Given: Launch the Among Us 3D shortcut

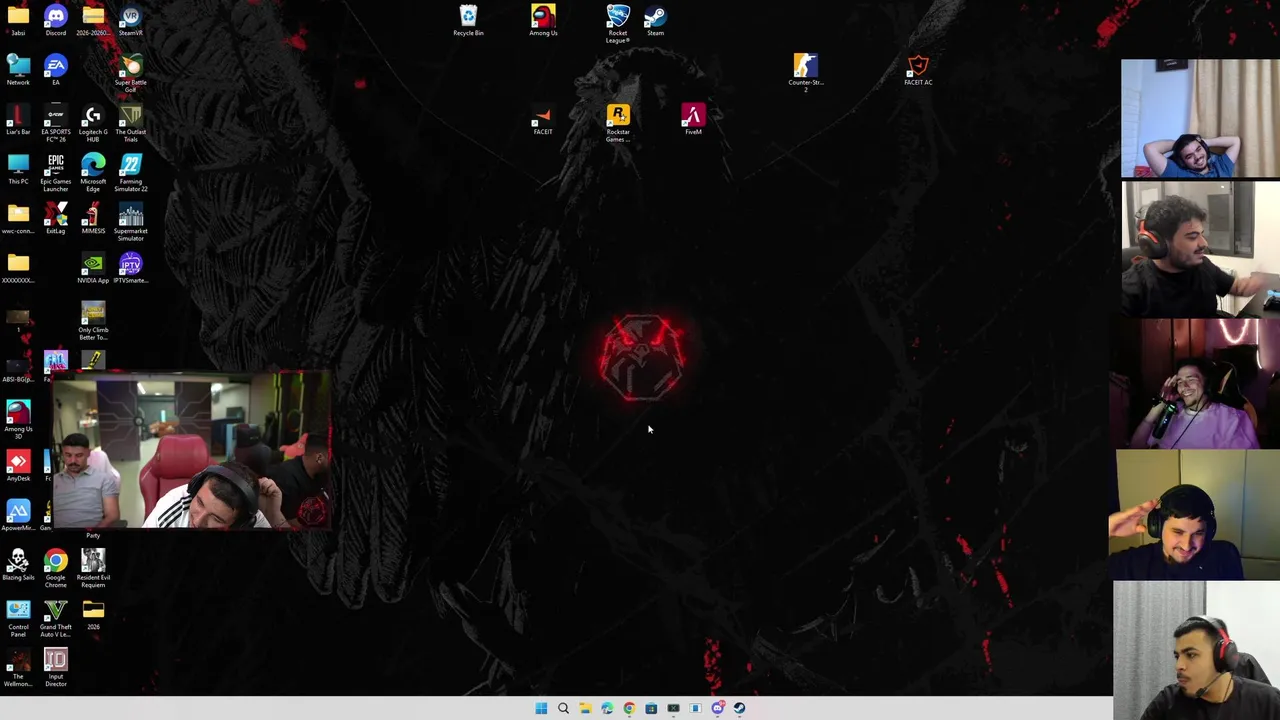Looking at the screenshot, I should [x=18, y=419].
